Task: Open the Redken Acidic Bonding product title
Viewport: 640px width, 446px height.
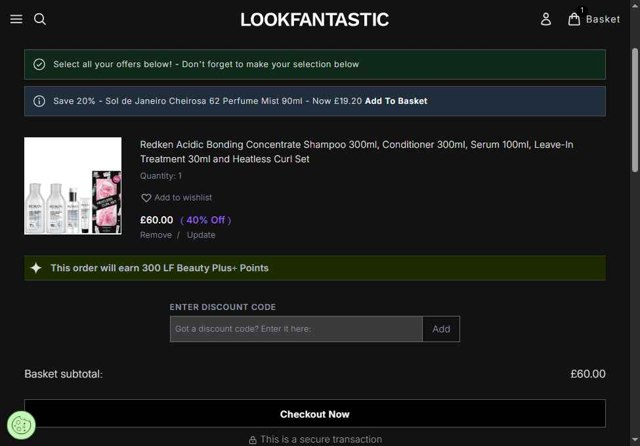Action: pyautogui.click(x=356, y=152)
